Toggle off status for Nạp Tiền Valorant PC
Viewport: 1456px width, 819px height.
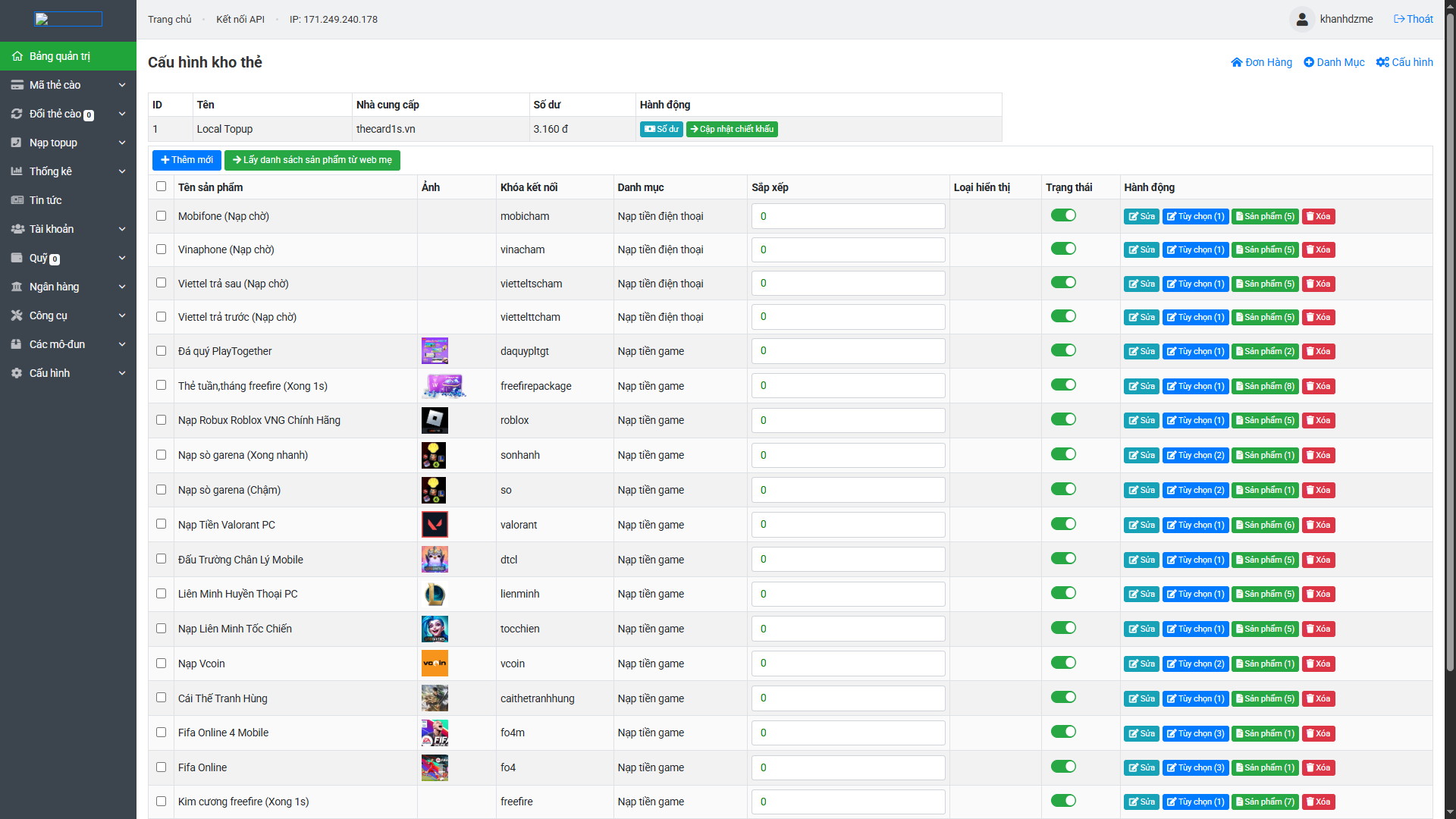[x=1063, y=524]
